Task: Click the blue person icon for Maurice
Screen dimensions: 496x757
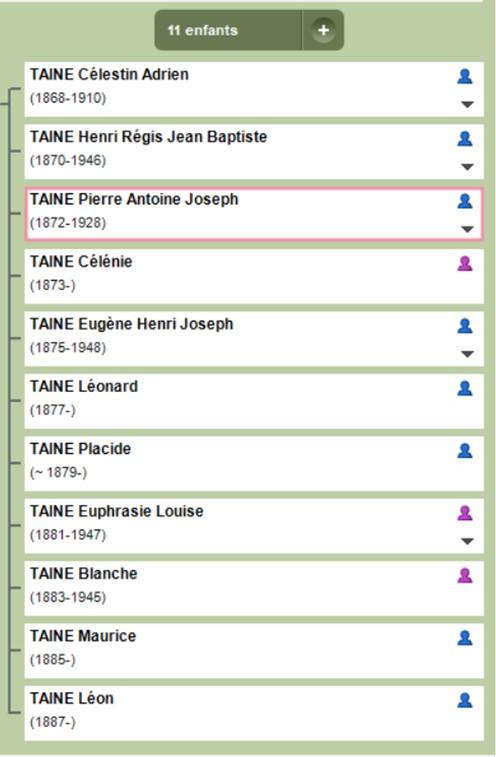Action: click(465, 638)
